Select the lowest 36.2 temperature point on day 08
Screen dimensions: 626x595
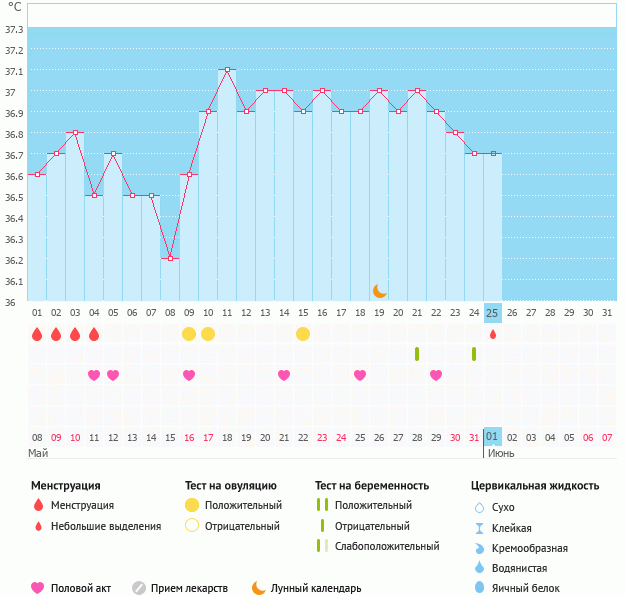point(170,258)
